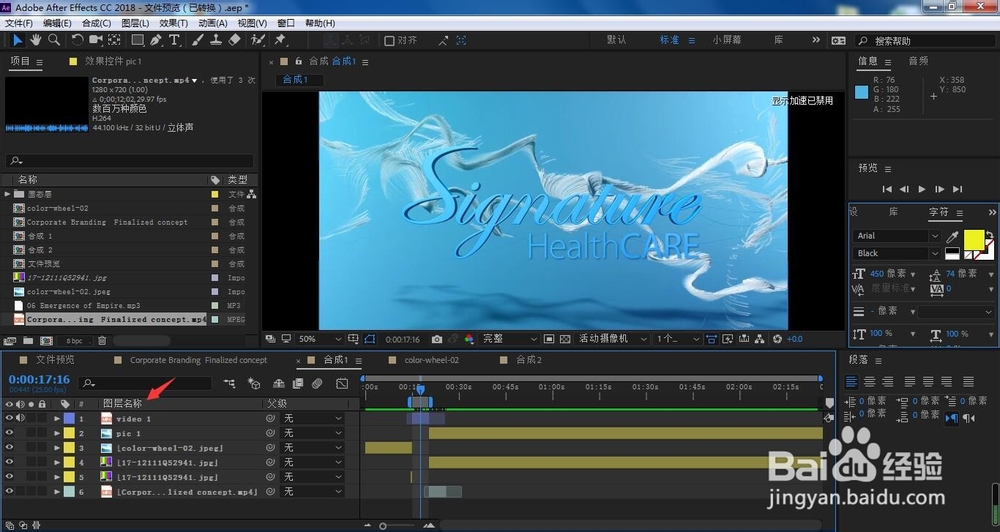The height and width of the screenshot is (532, 1000).
Task: Hide the pic 1 layer
Action: tap(9, 433)
